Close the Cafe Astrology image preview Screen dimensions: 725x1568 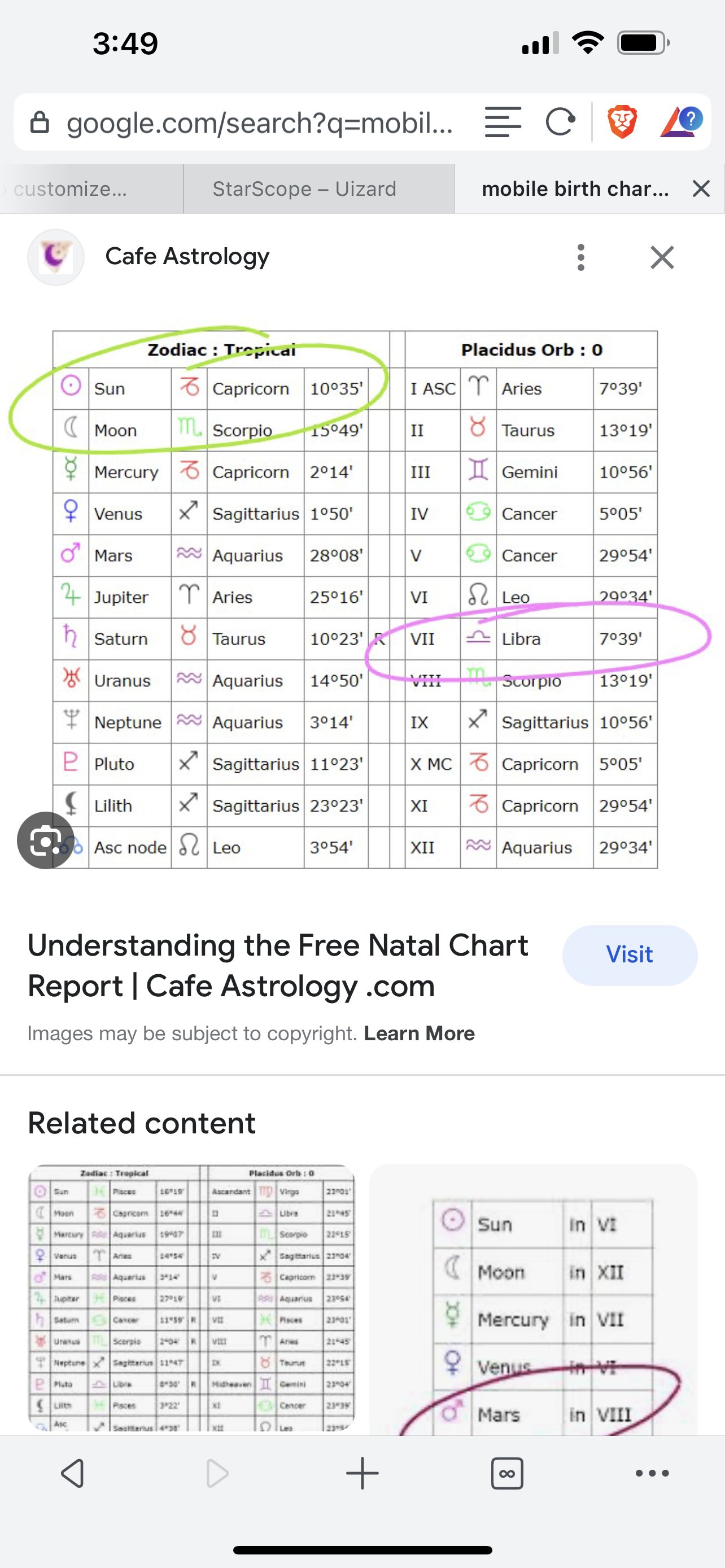click(x=662, y=257)
